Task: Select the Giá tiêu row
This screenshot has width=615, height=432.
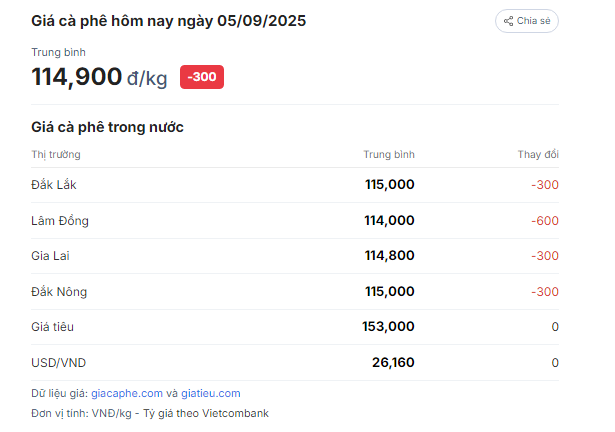Action: pos(295,327)
